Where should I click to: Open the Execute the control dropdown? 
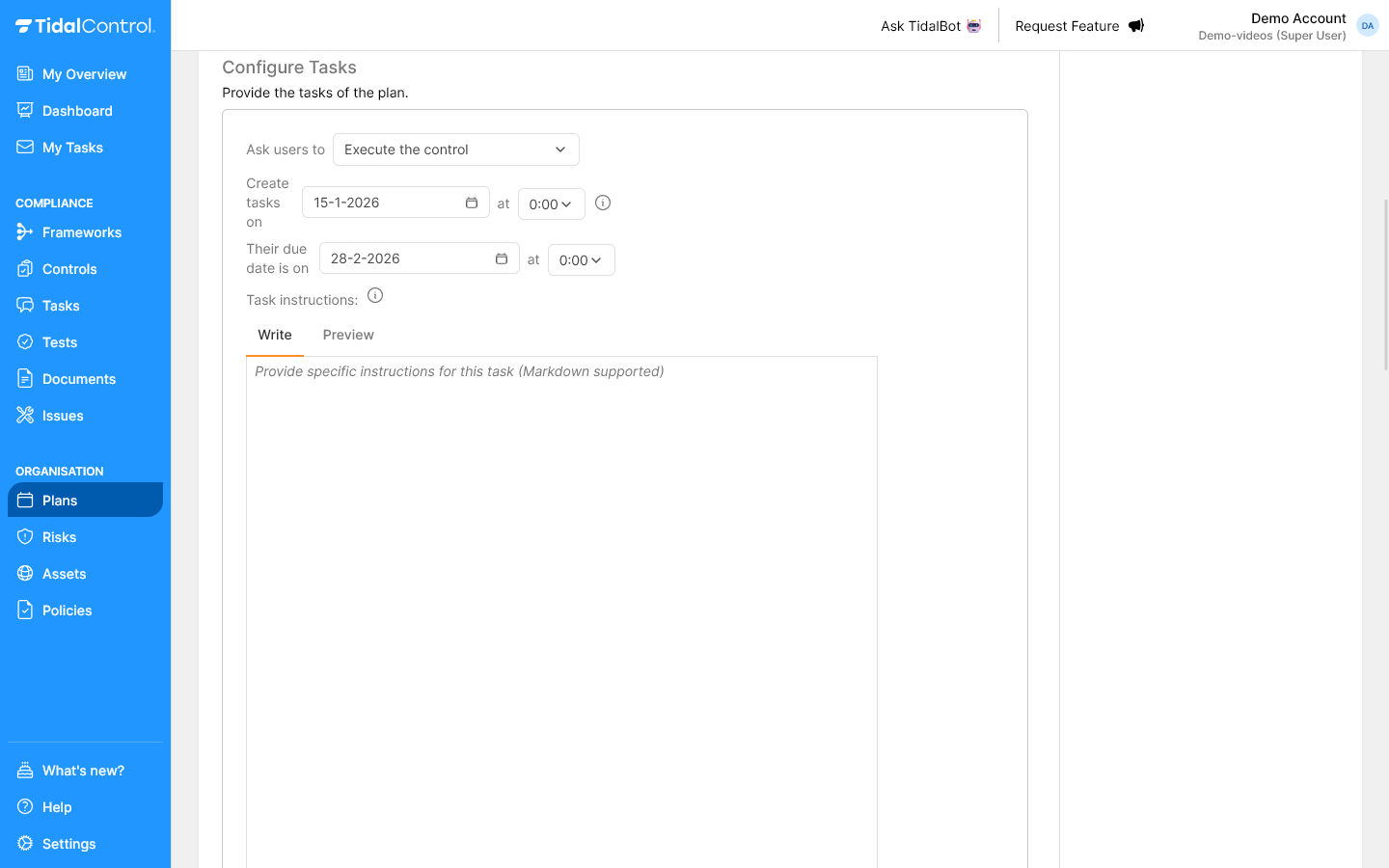pyautogui.click(x=455, y=149)
